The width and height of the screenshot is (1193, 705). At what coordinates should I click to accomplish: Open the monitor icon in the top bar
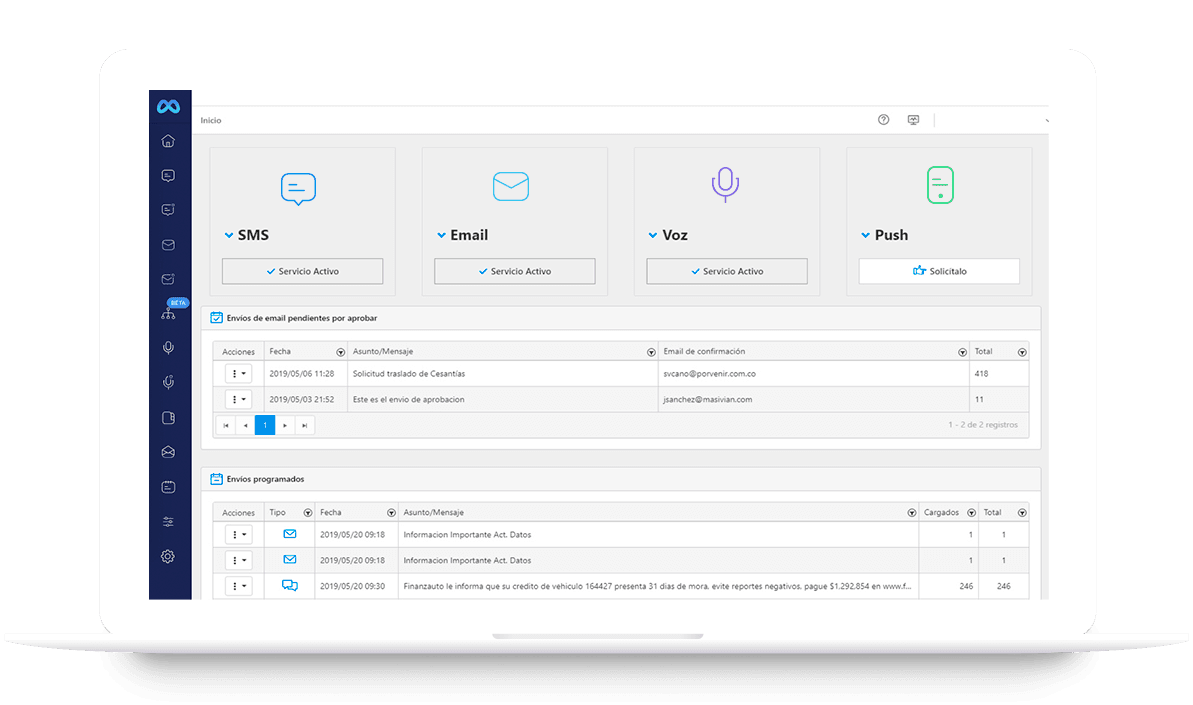tap(913, 119)
